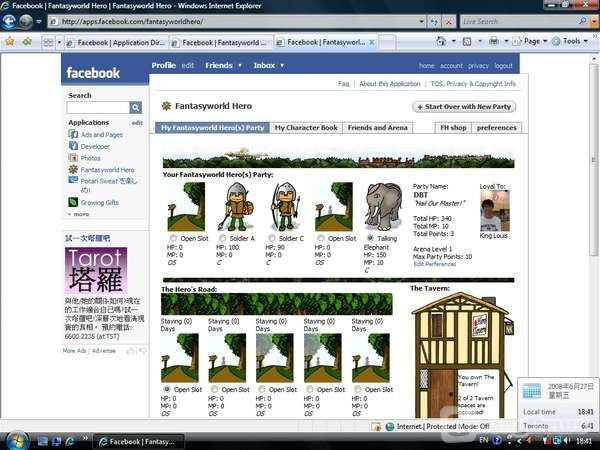Select first Hero's Road Open Slot radio
This screenshot has height=450, width=600.
pos(167,389)
